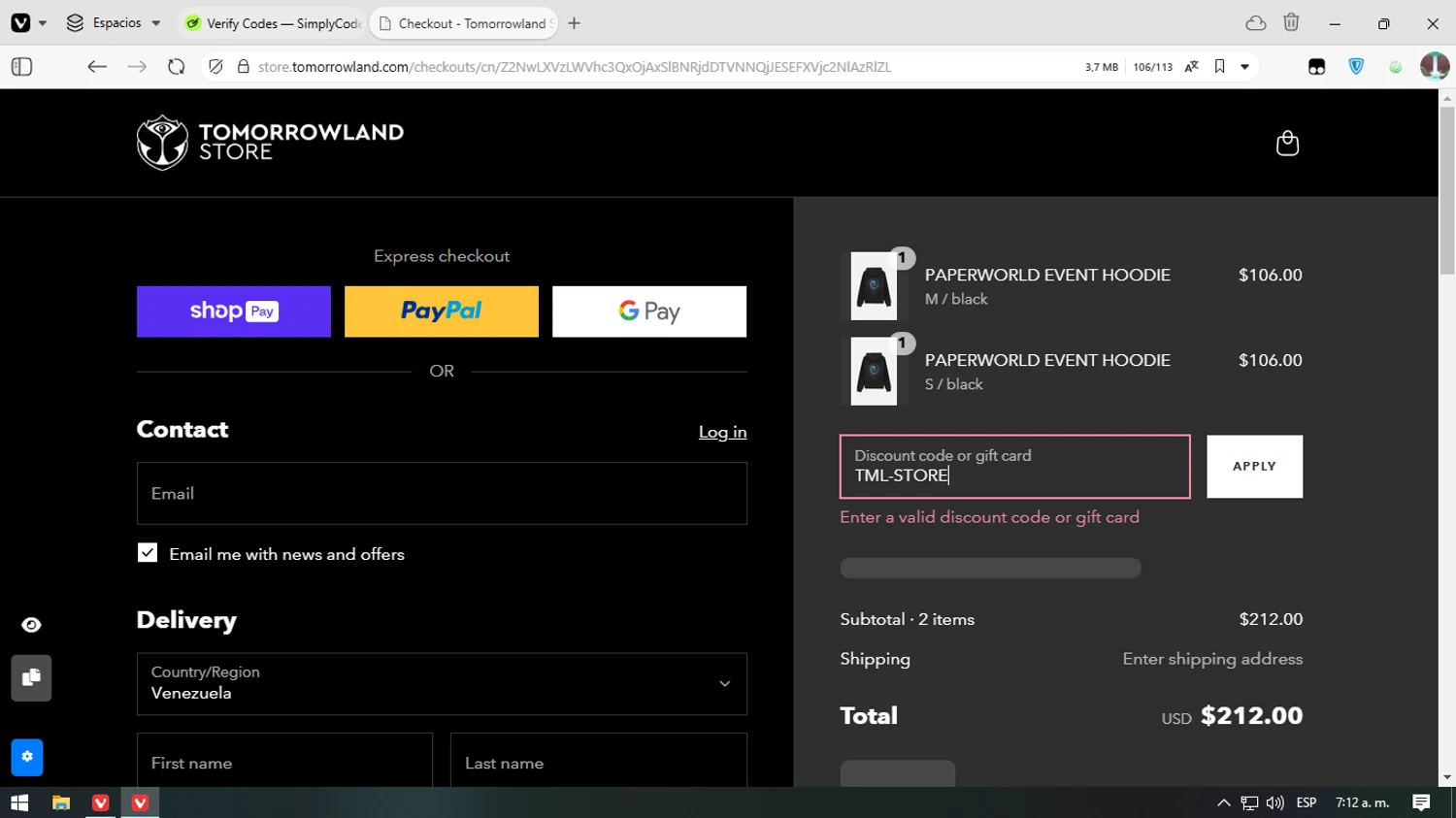Click the padlock site info icon
The width and height of the screenshot is (1456, 818).
[x=243, y=67]
